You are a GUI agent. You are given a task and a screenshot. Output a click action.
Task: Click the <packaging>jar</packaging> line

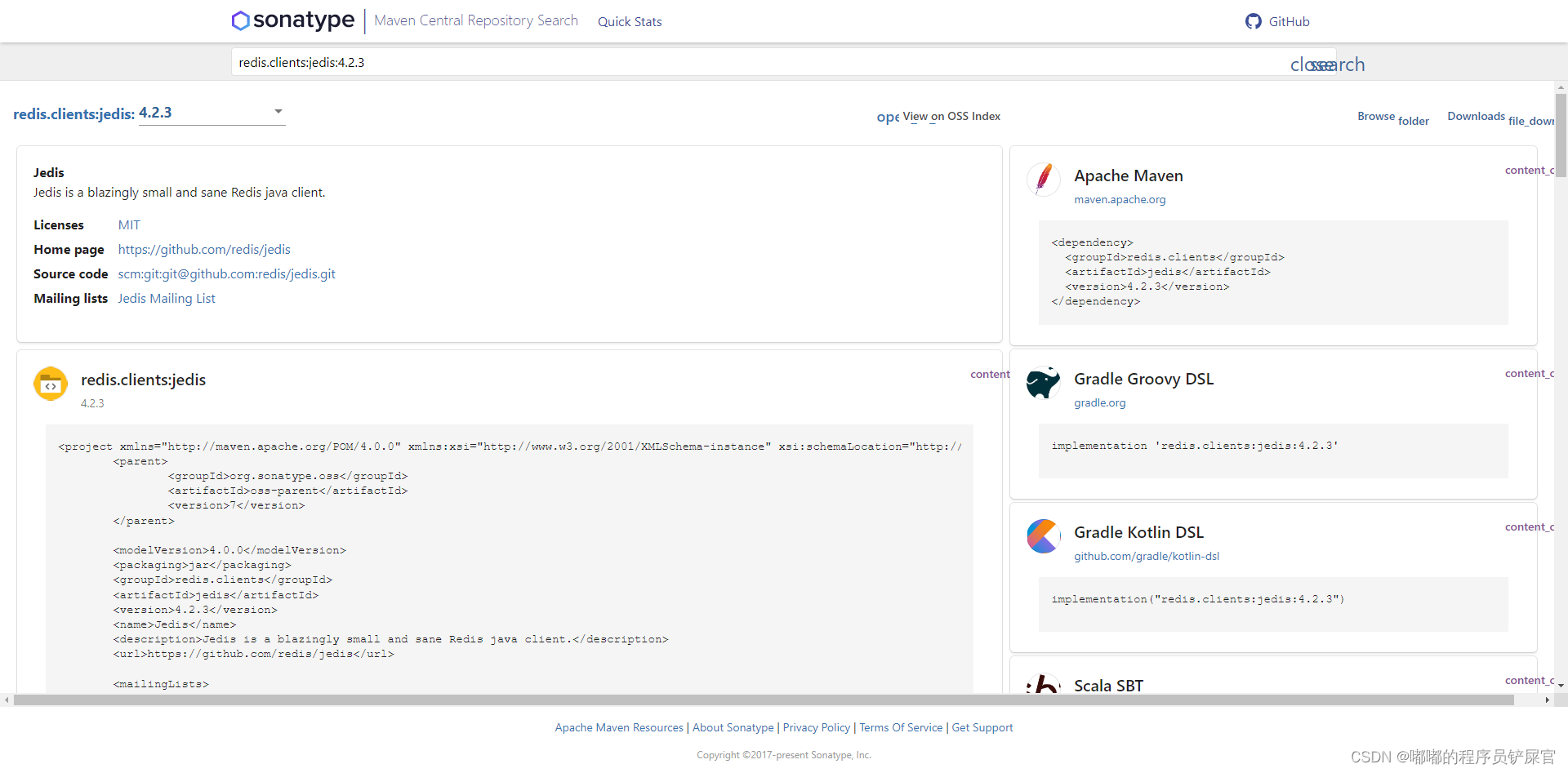(202, 565)
